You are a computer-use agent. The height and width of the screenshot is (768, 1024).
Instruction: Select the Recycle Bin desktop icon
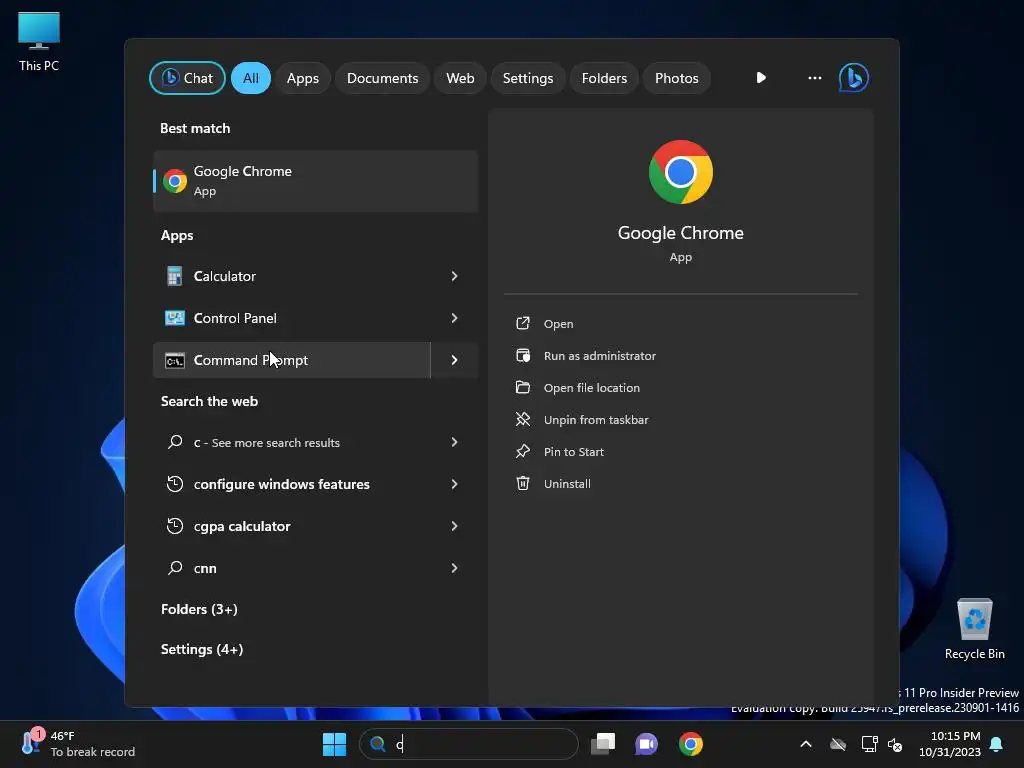tap(974, 630)
